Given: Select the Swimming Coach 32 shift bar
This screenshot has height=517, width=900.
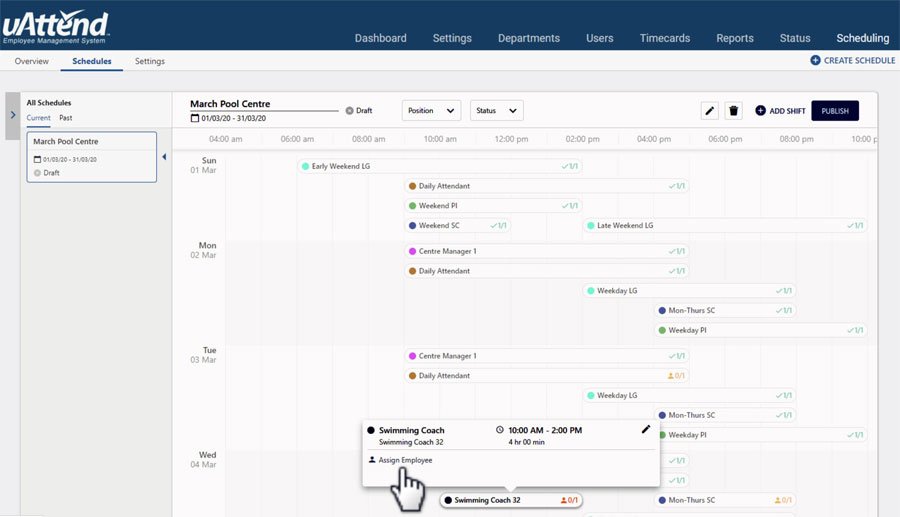Looking at the screenshot, I should [512, 500].
